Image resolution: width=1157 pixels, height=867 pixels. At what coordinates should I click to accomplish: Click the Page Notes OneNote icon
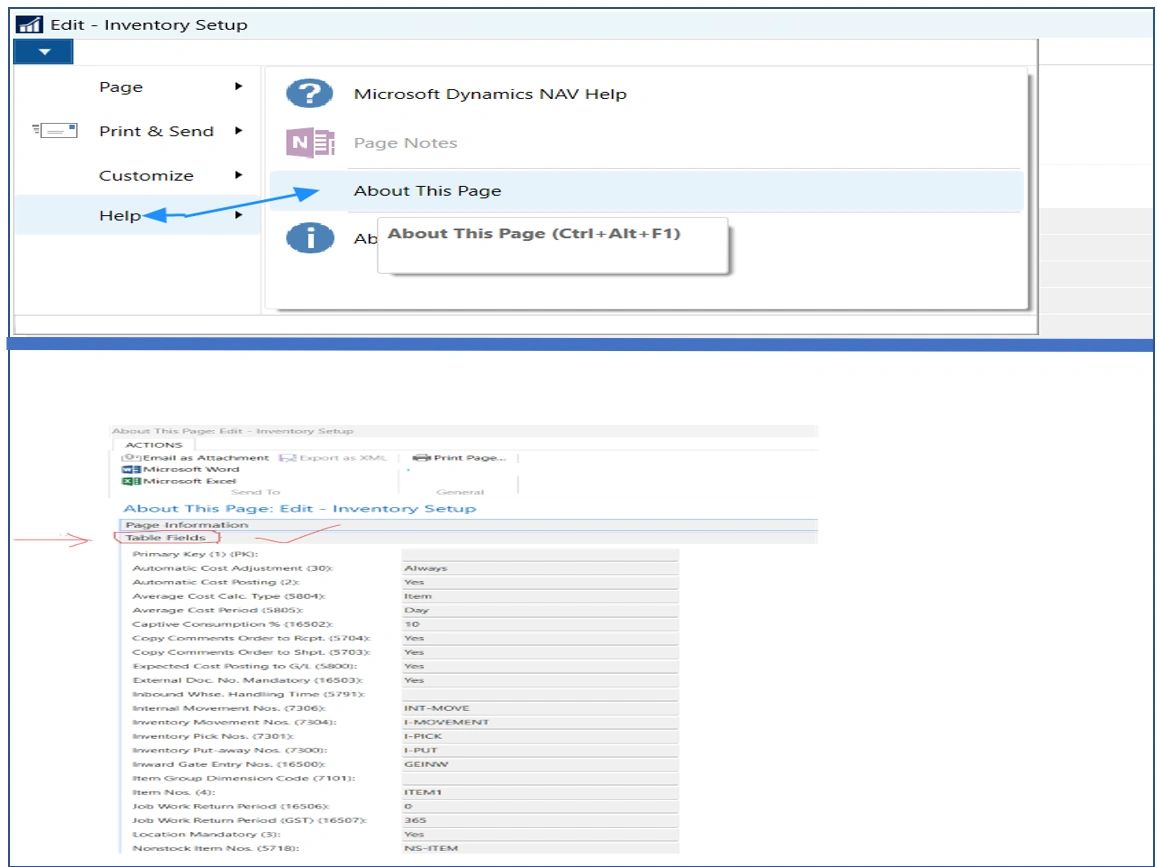311,142
